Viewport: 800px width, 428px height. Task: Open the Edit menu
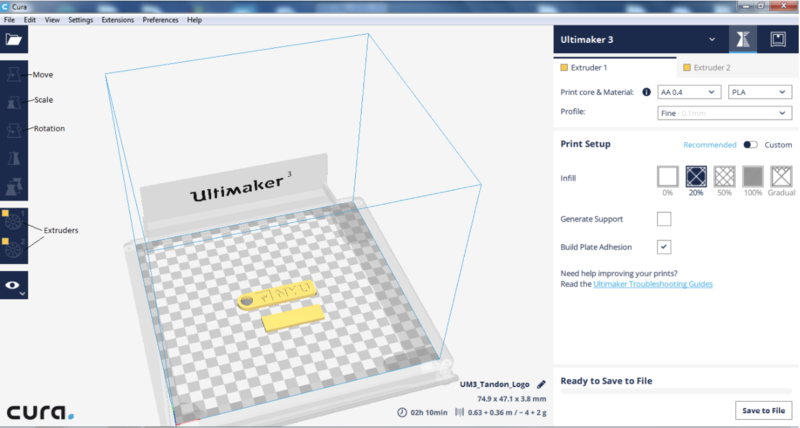[30, 20]
